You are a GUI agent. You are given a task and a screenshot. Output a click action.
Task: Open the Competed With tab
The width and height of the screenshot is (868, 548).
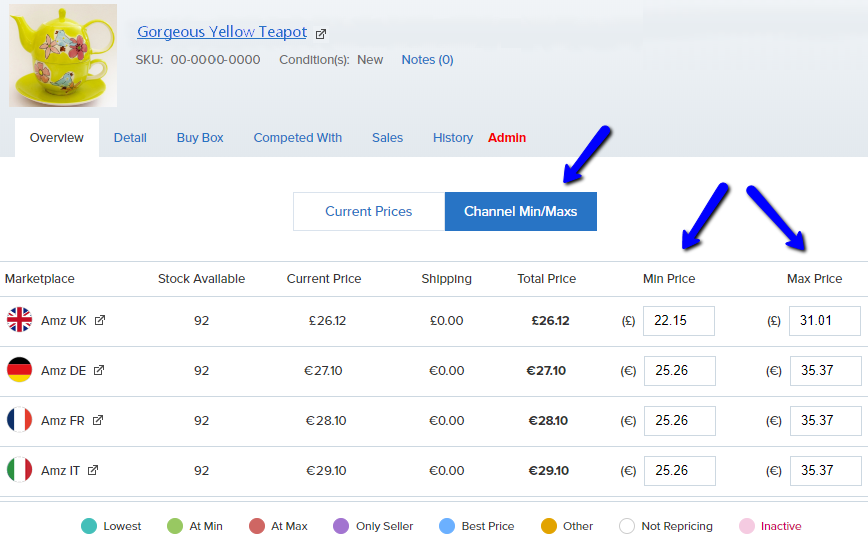297,138
